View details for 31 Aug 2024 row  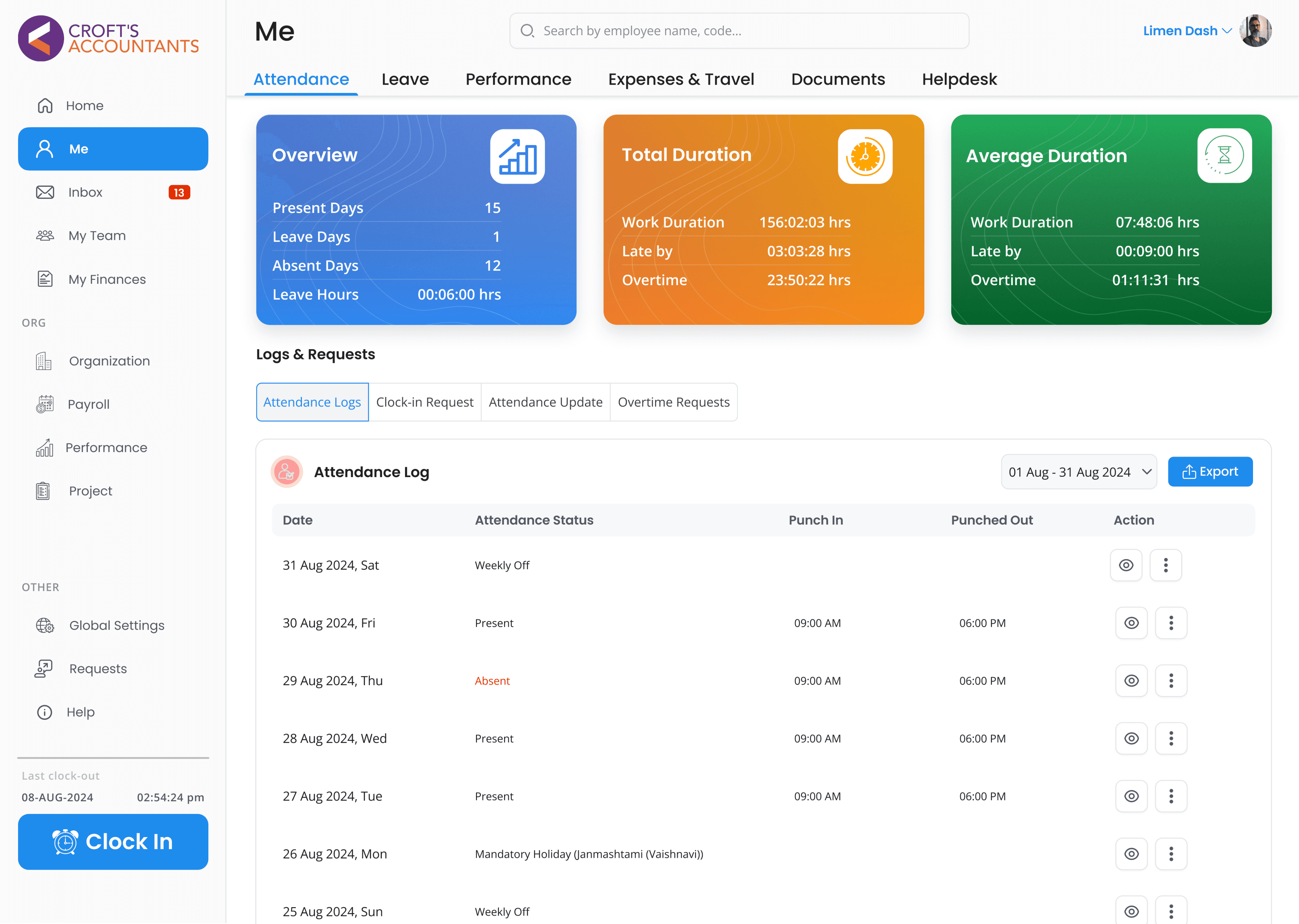(x=1126, y=565)
